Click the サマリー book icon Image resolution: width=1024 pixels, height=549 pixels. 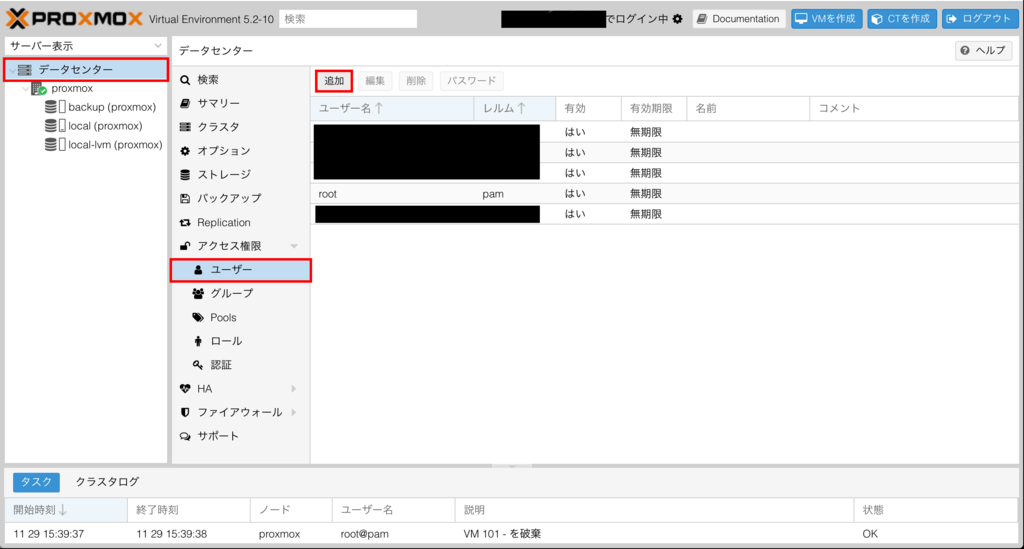point(185,103)
